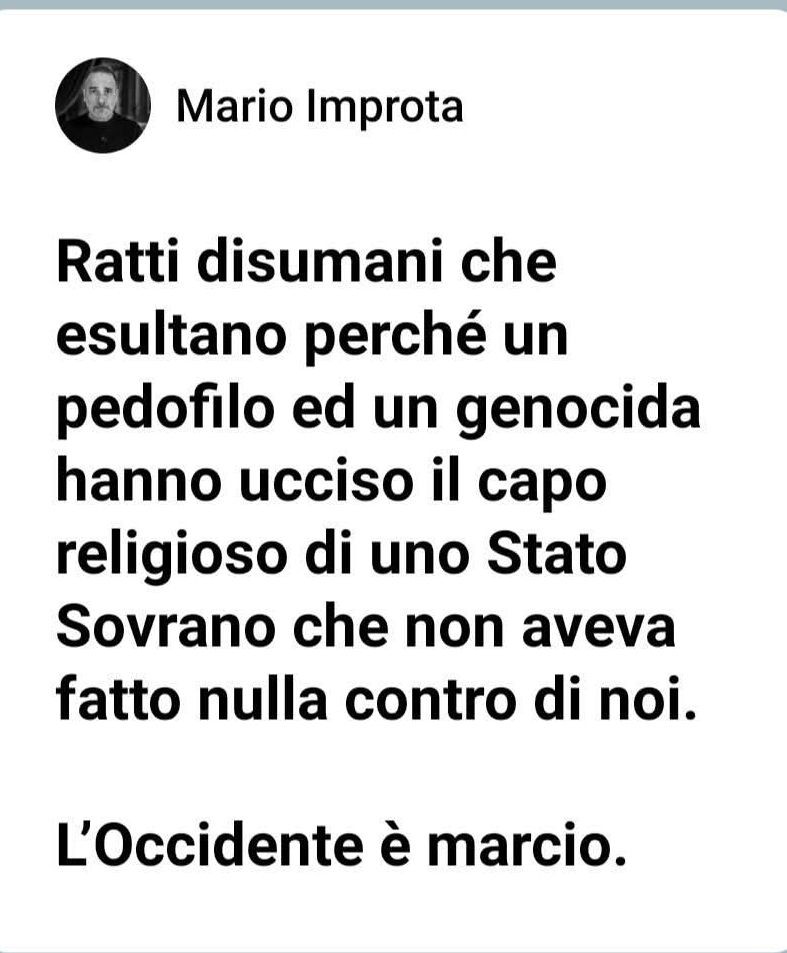Click the word "Stato" in the post
The image size is (787, 953).
pyautogui.click(x=557, y=554)
